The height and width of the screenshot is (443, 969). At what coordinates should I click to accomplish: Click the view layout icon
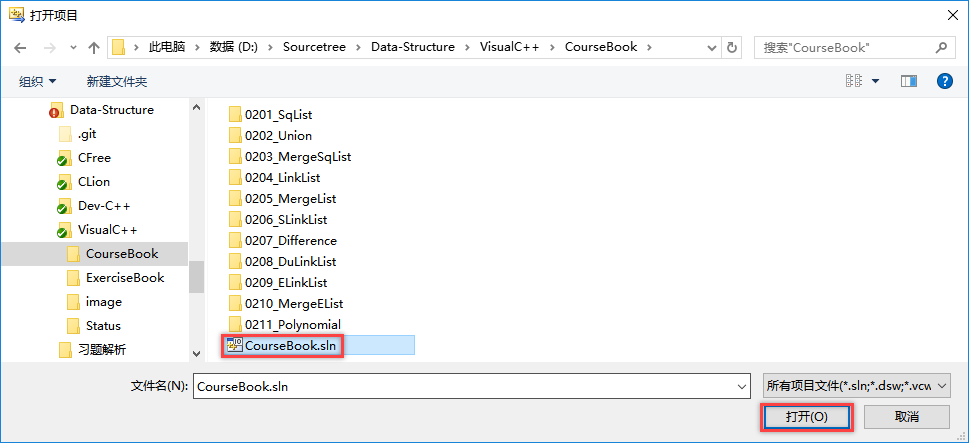click(853, 81)
